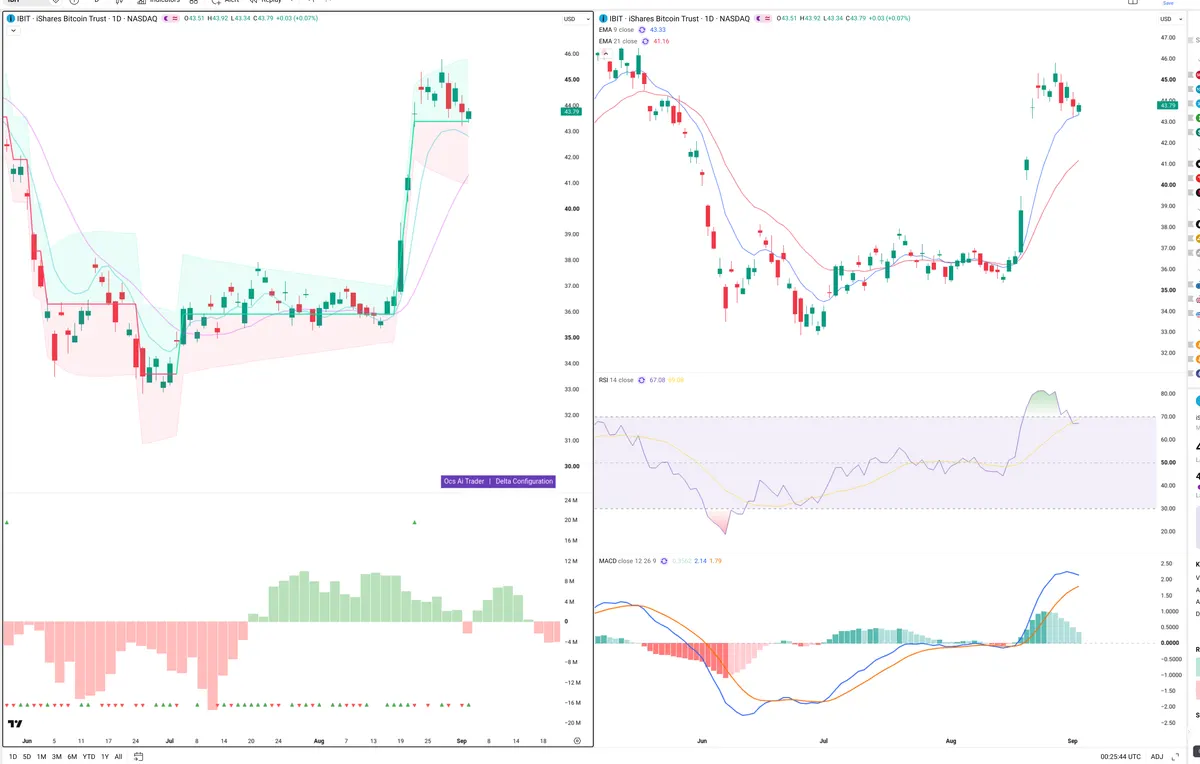Set time range to 1D

13,756
